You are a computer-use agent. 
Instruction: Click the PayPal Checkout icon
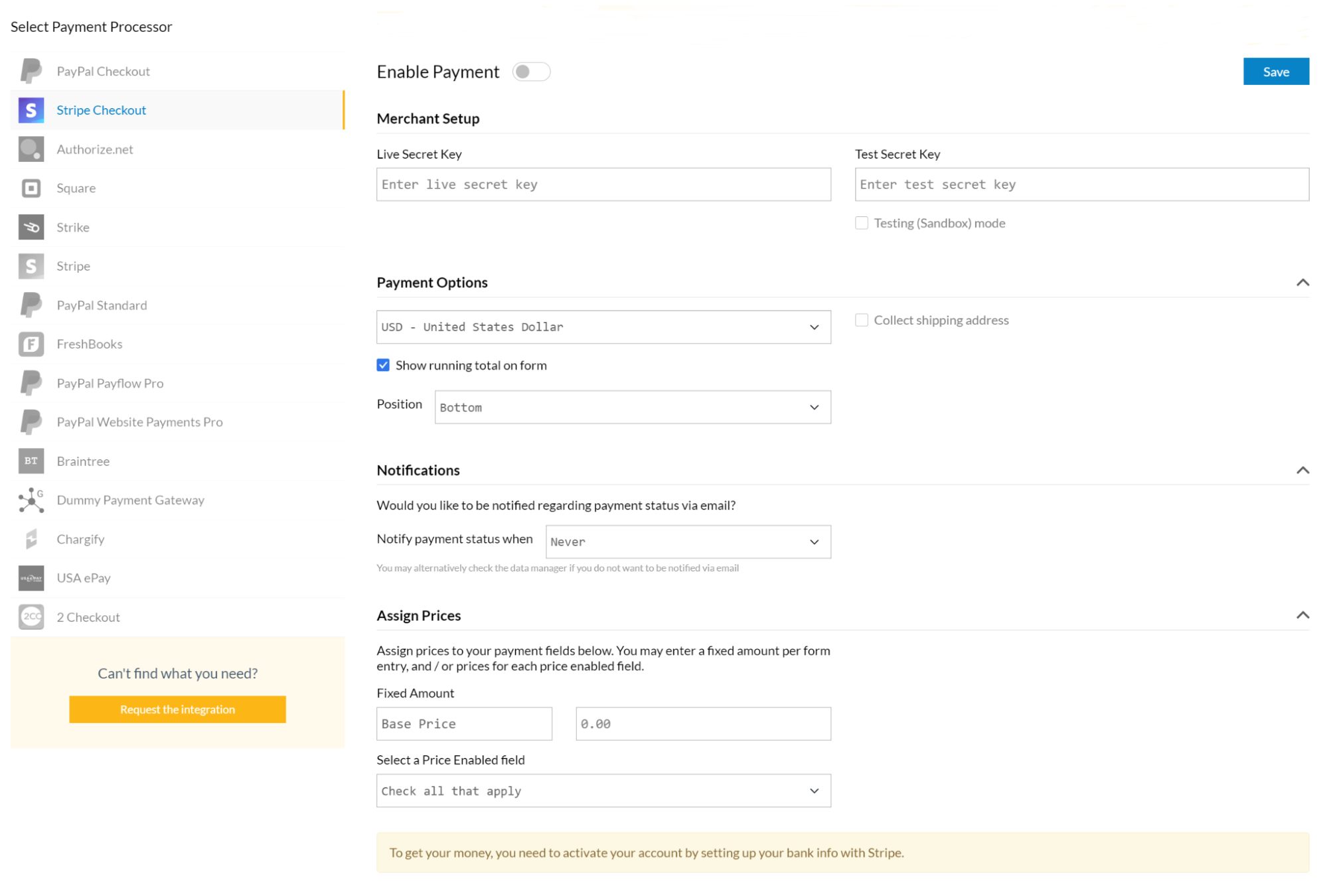pyautogui.click(x=31, y=70)
